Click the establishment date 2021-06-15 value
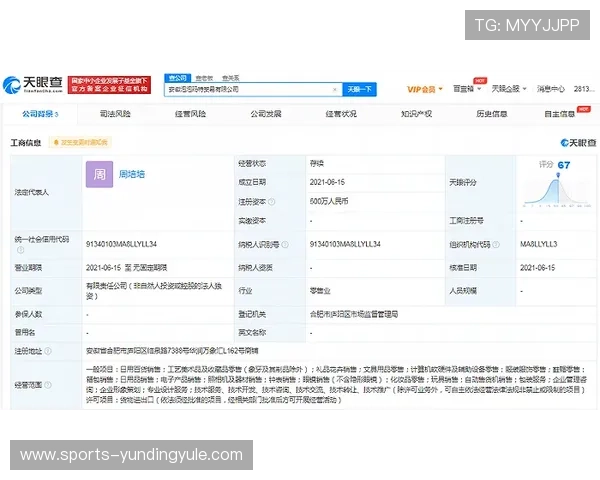This screenshot has height=480, width=600. click(x=327, y=182)
